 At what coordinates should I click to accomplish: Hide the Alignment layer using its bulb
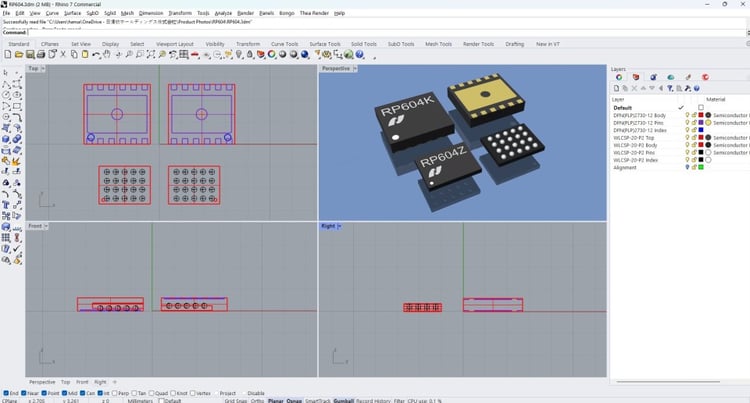(688, 167)
